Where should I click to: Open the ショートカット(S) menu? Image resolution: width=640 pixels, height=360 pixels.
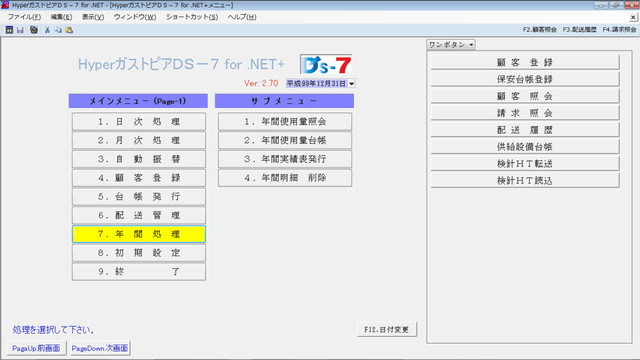click(192, 17)
